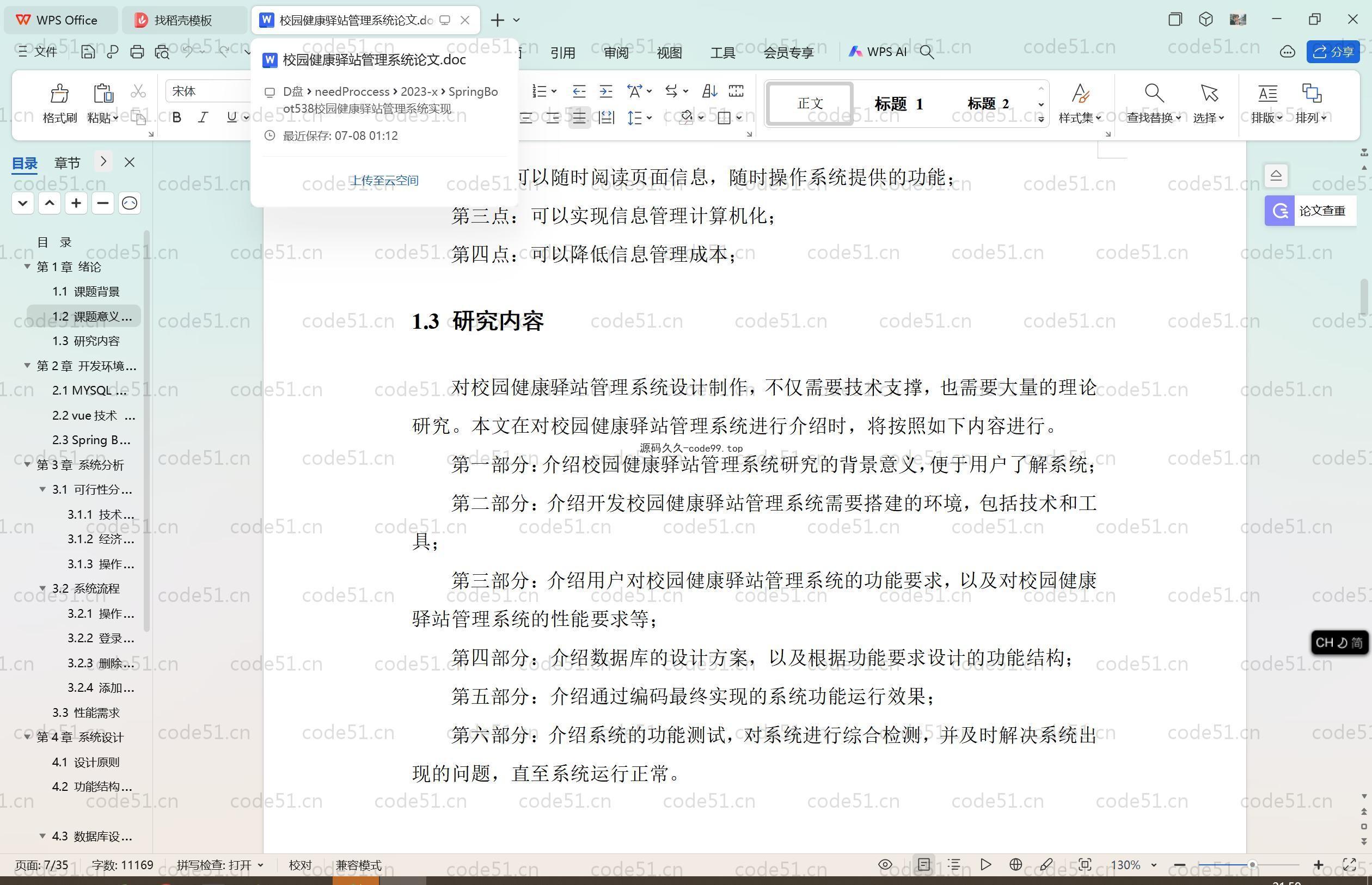Collapse 第2章 开发环境 tree node
Image resolution: width=1372 pixels, height=885 pixels.
point(27,366)
